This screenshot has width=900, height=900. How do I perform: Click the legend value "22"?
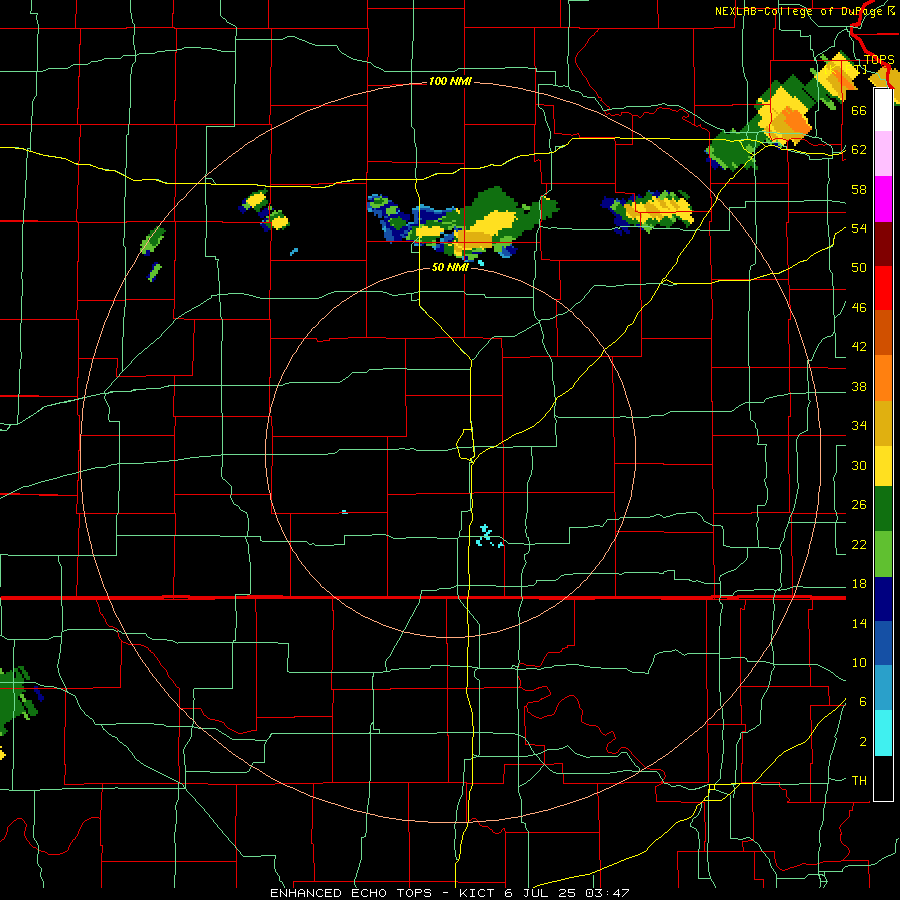tap(859, 544)
